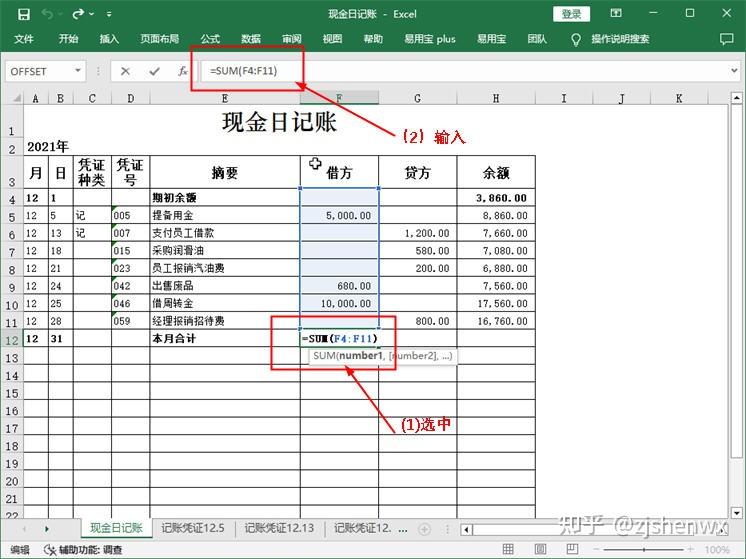Open ribbon display options icon
The width and height of the screenshot is (746, 559).
[618, 14]
